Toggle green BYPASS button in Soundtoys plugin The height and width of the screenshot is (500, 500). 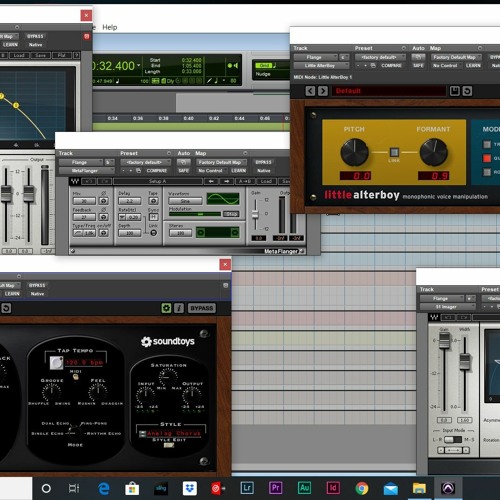tap(202, 308)
